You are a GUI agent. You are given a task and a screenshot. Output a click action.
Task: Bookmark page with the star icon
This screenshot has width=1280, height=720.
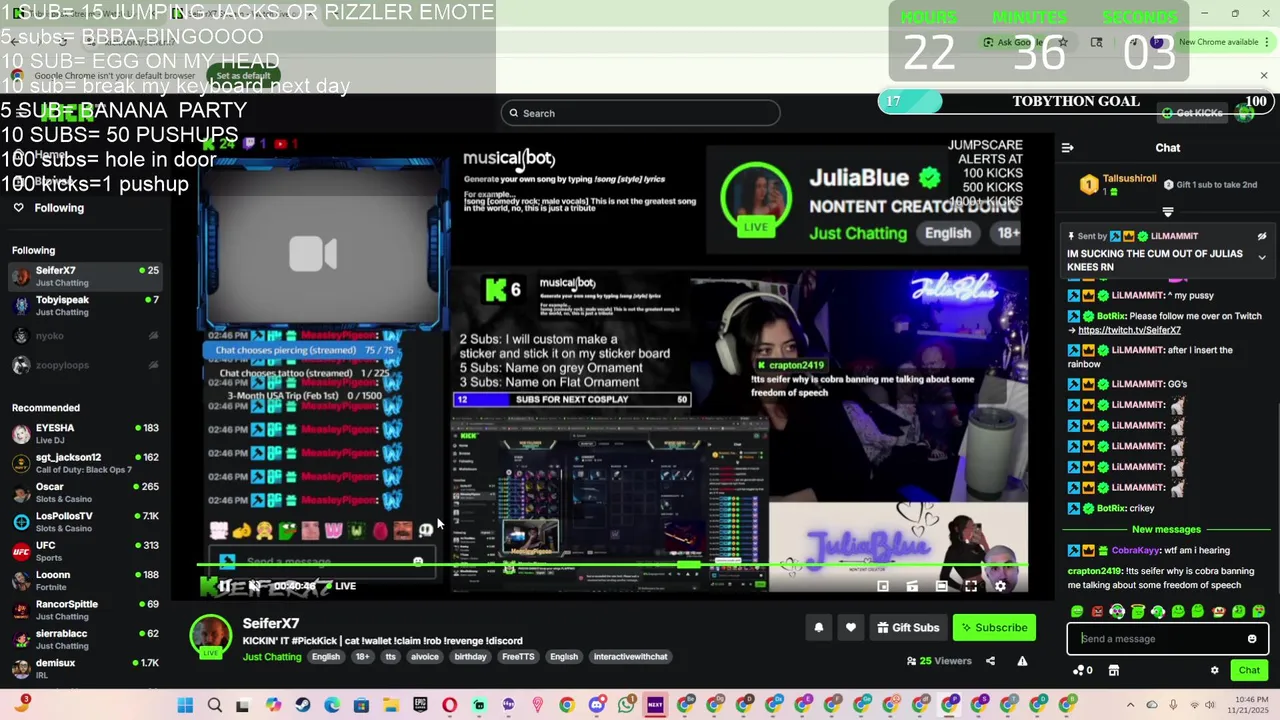pyautogui.click(x=1063, y=42)
